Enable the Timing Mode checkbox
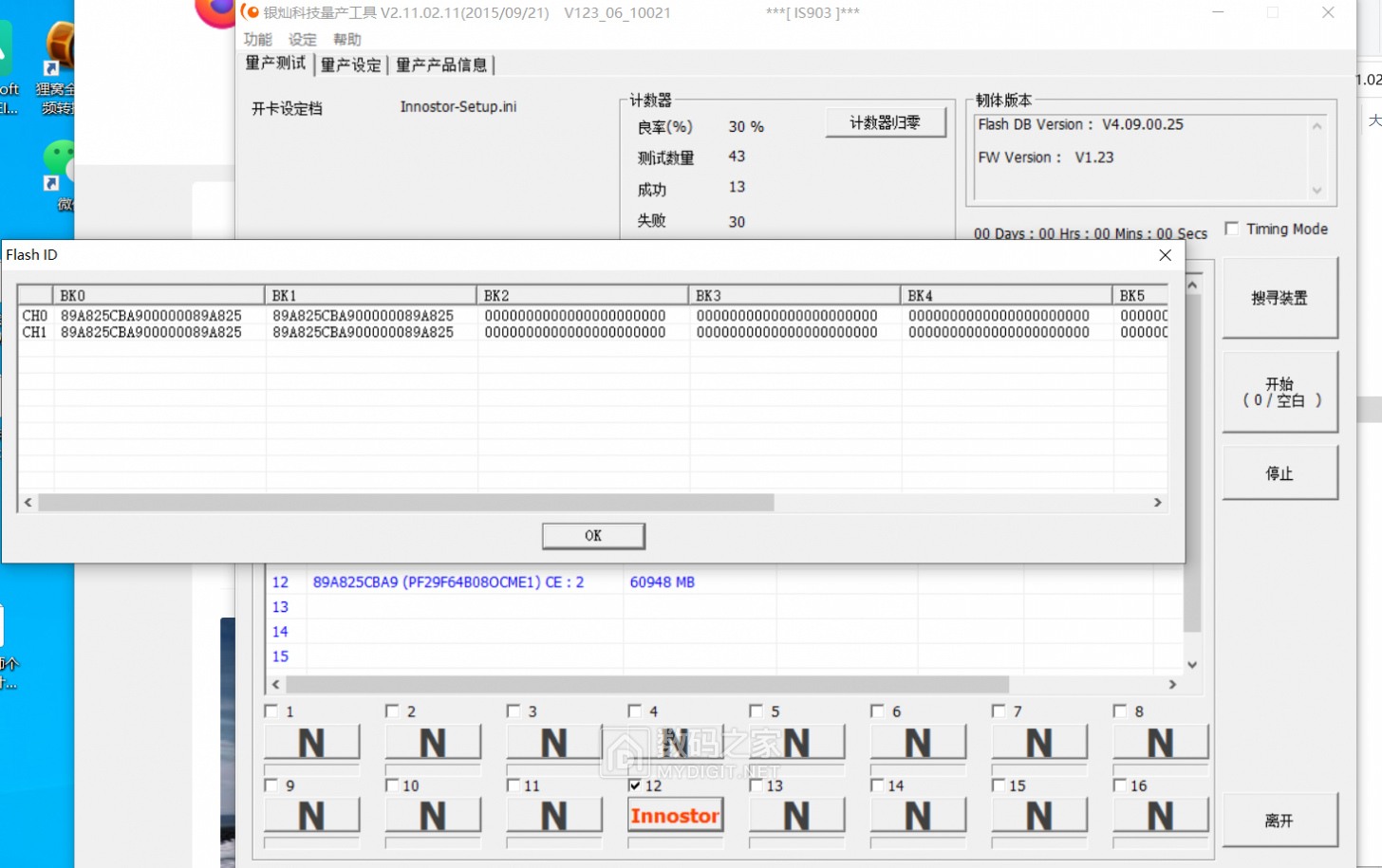The image size is (1382, 868). tap(1232, 229)
